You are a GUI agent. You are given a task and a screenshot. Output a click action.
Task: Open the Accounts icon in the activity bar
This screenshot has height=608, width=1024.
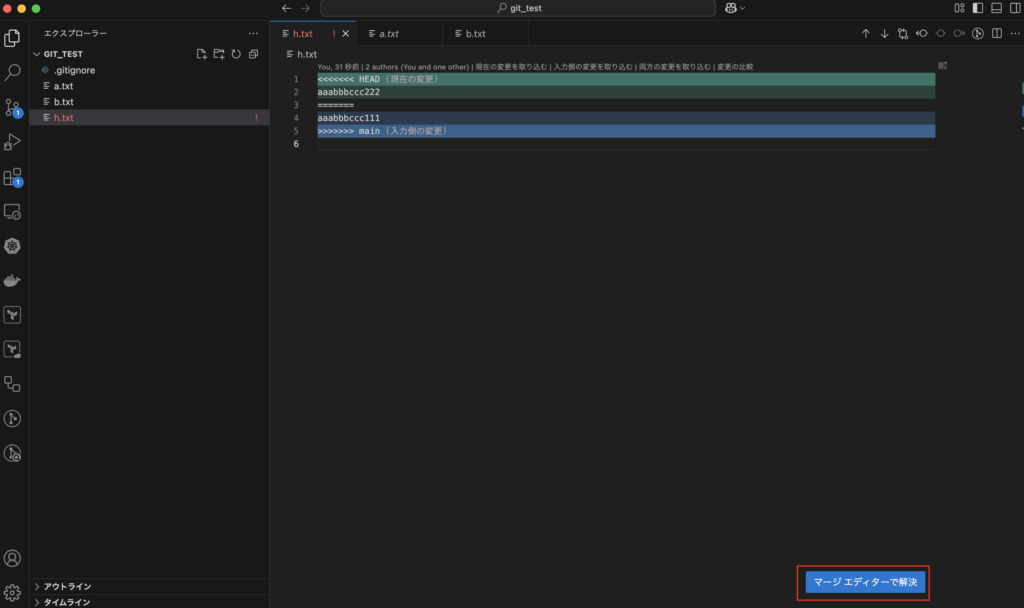(12, 558)
